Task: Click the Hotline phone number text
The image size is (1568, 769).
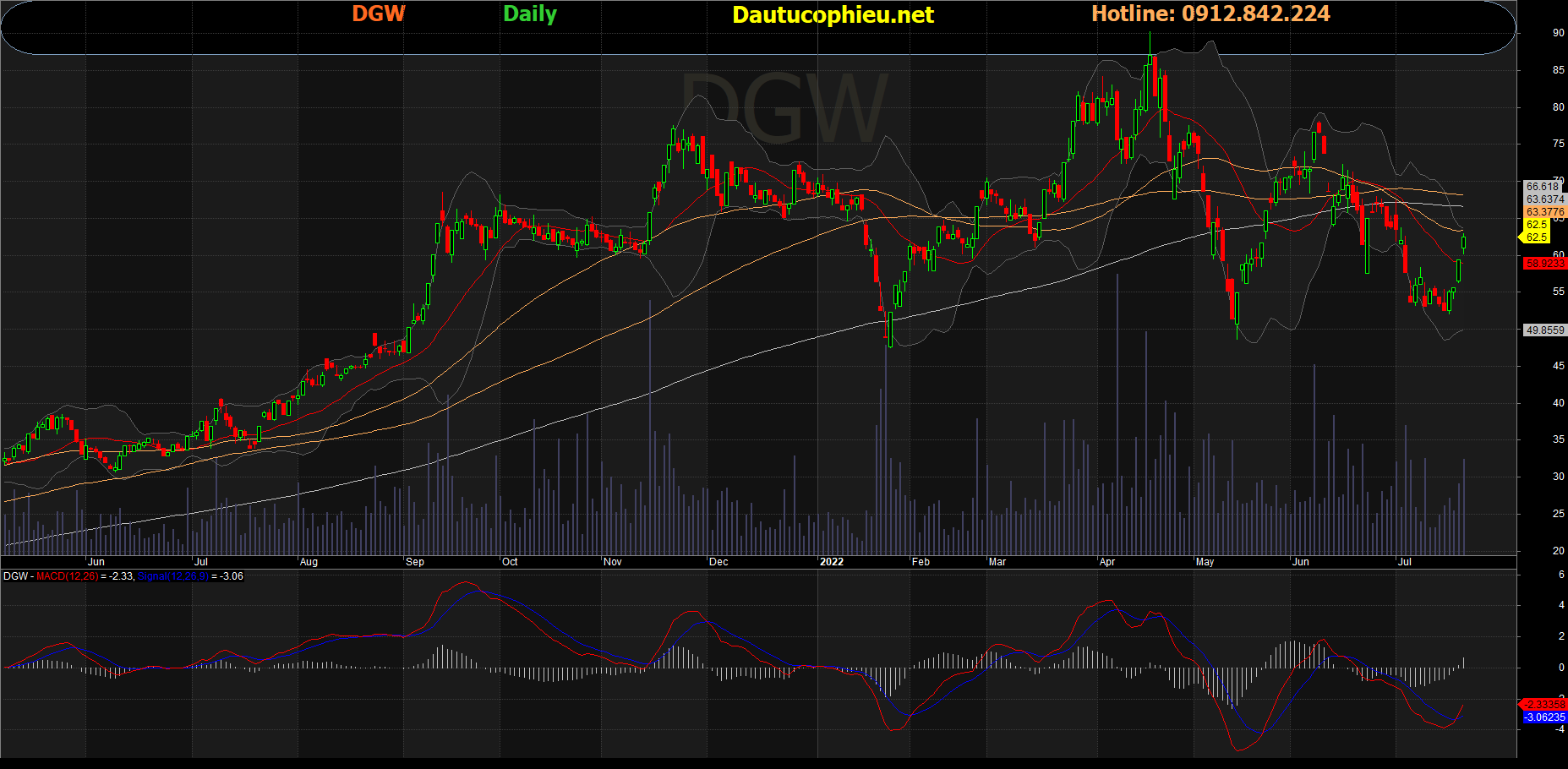Action: (1210, 14)
